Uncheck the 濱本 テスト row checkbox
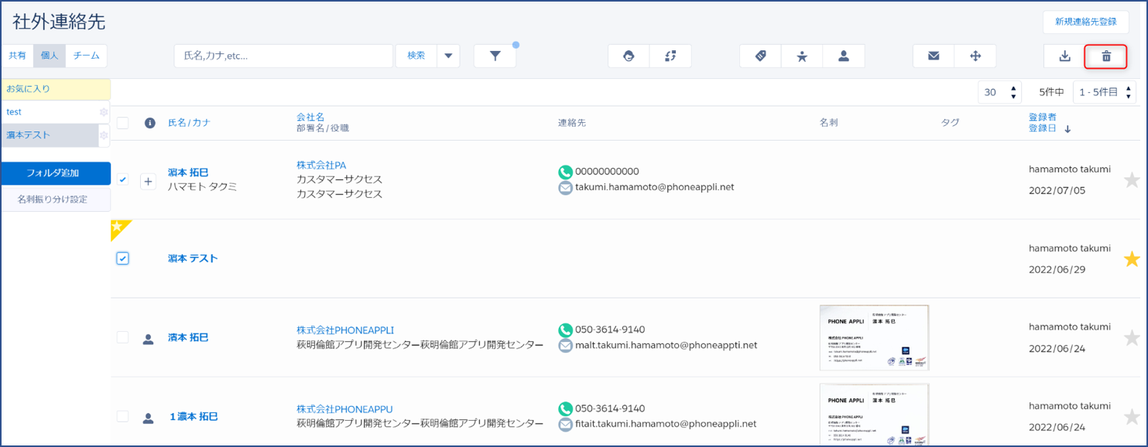This screenshot has height=447, width=1148. (123, 258)
